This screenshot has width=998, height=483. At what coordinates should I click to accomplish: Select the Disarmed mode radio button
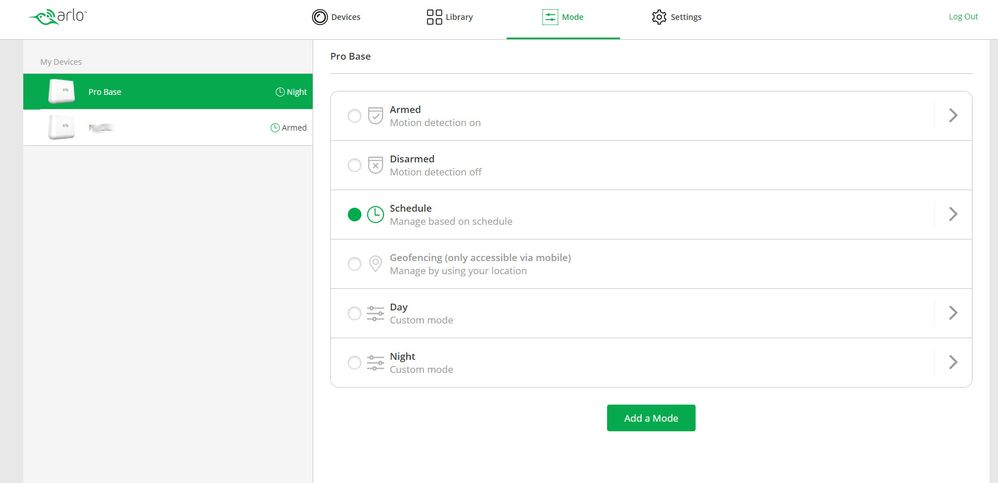tap(355, 165)
